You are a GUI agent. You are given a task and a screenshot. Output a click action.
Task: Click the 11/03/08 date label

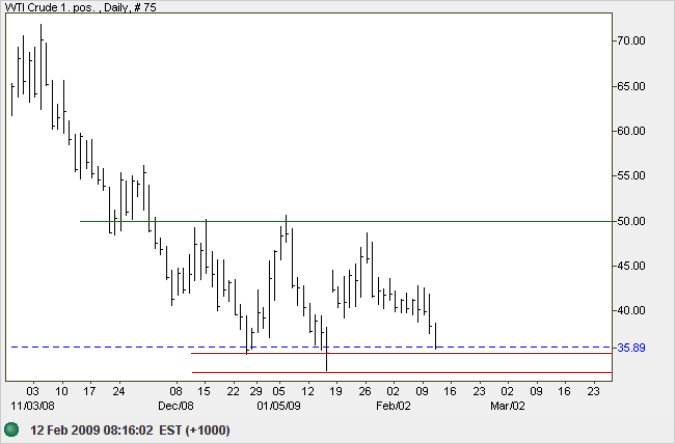[33, 406]
